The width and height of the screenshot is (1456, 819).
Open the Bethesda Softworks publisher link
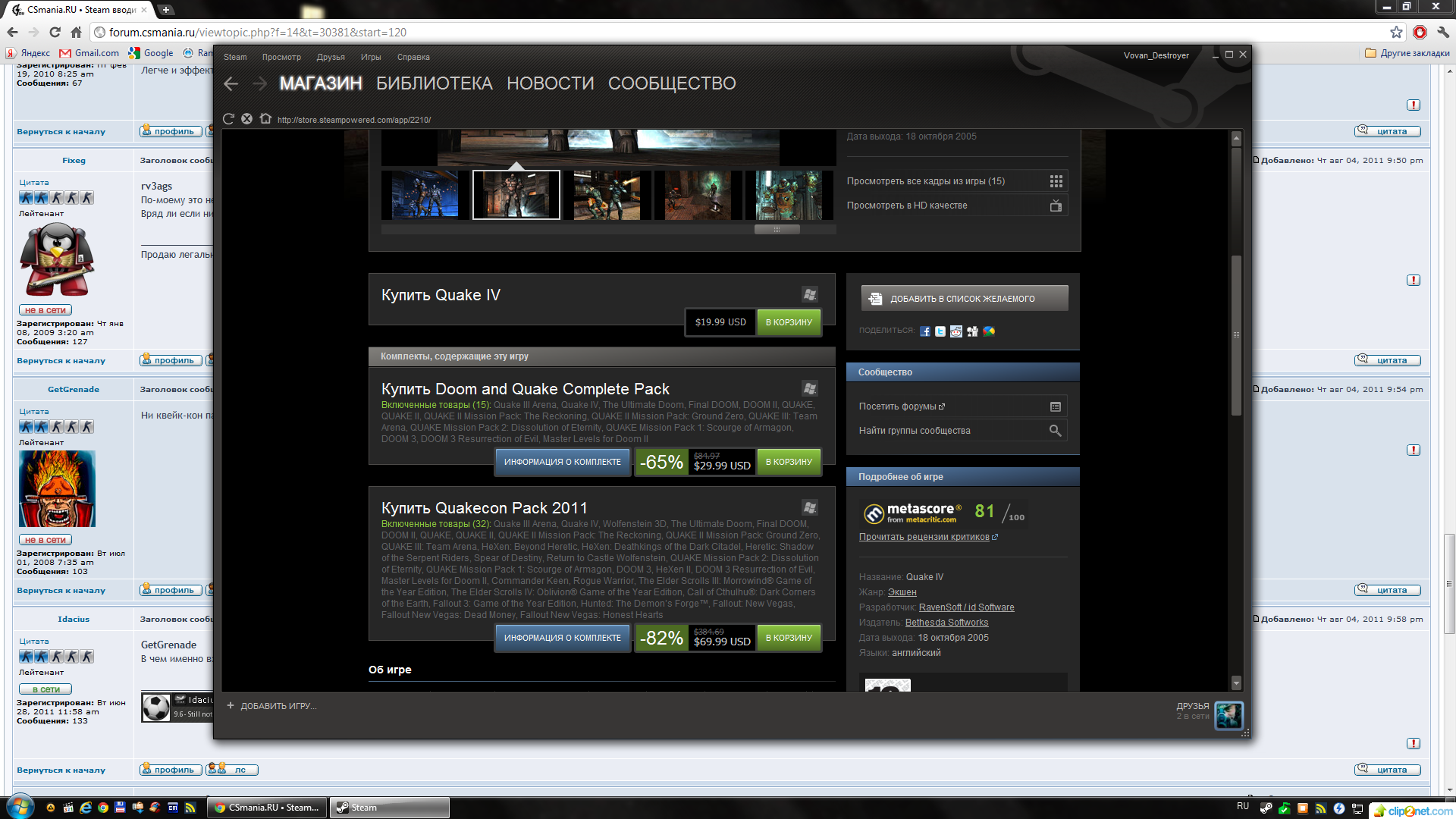(946, 623)
